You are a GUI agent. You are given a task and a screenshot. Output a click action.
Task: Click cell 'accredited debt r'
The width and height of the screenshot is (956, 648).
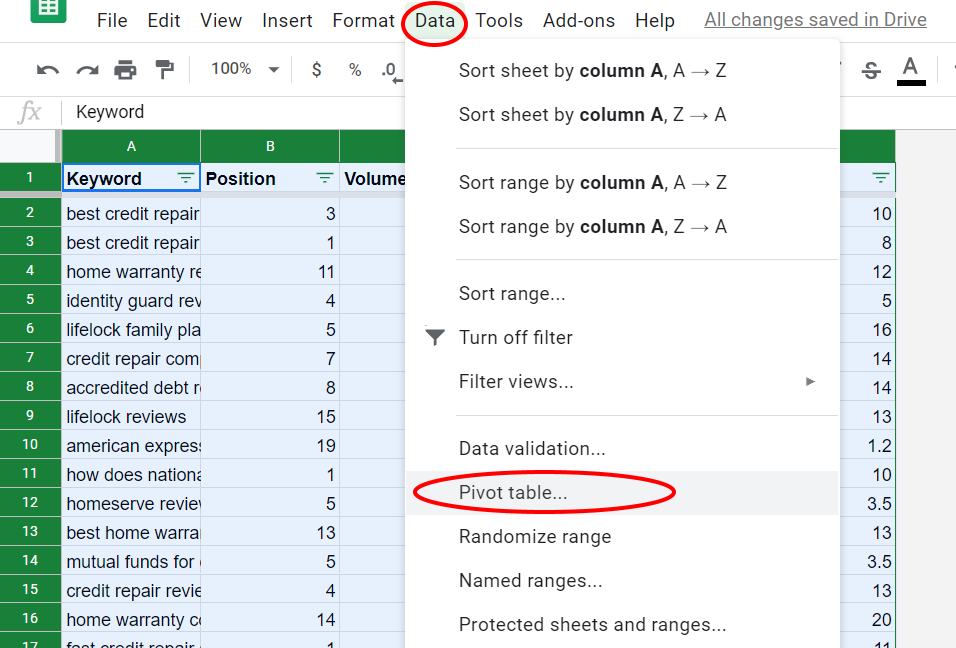(x=131, y=388)
